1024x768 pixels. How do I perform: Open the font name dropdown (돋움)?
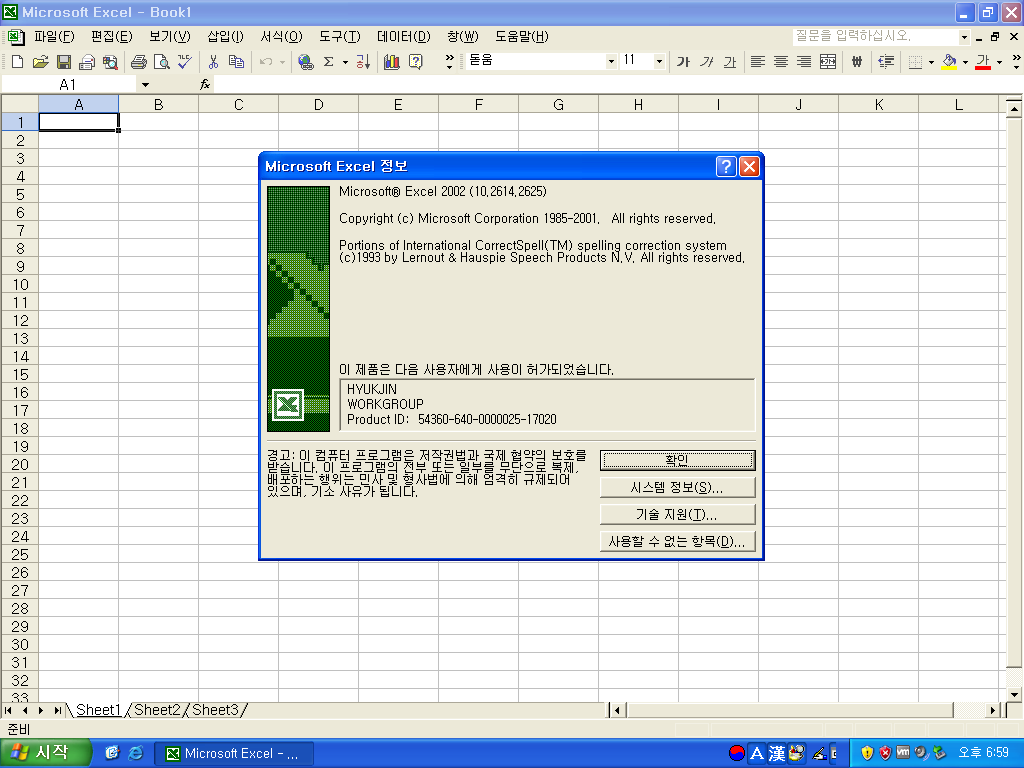click(611, 61)
